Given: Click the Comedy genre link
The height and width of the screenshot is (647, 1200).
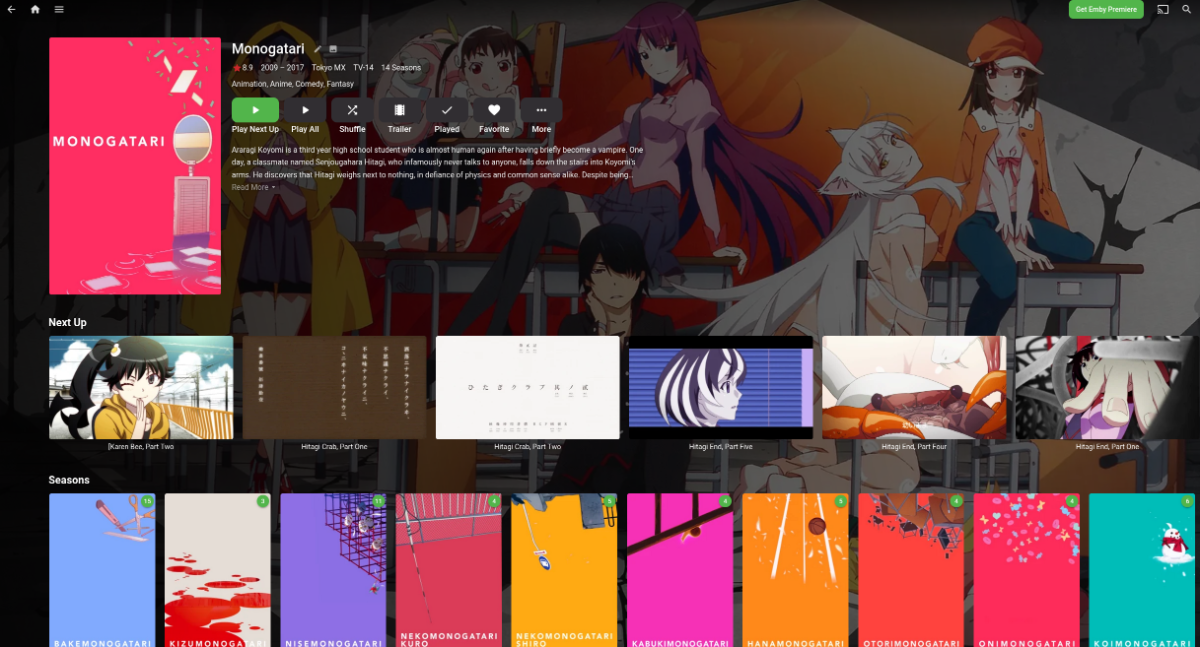Looking at the screenshot, I should pos(309,84).
